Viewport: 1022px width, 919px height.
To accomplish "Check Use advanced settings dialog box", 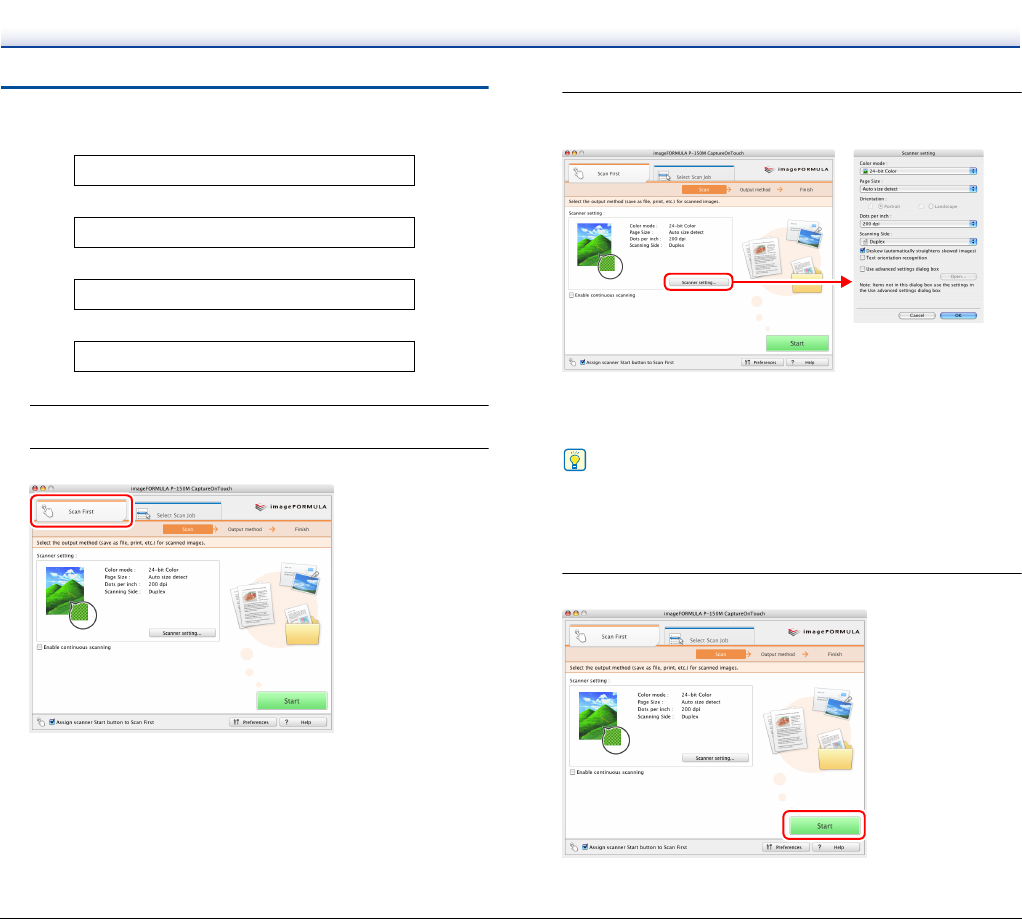I will coord(863,268).
